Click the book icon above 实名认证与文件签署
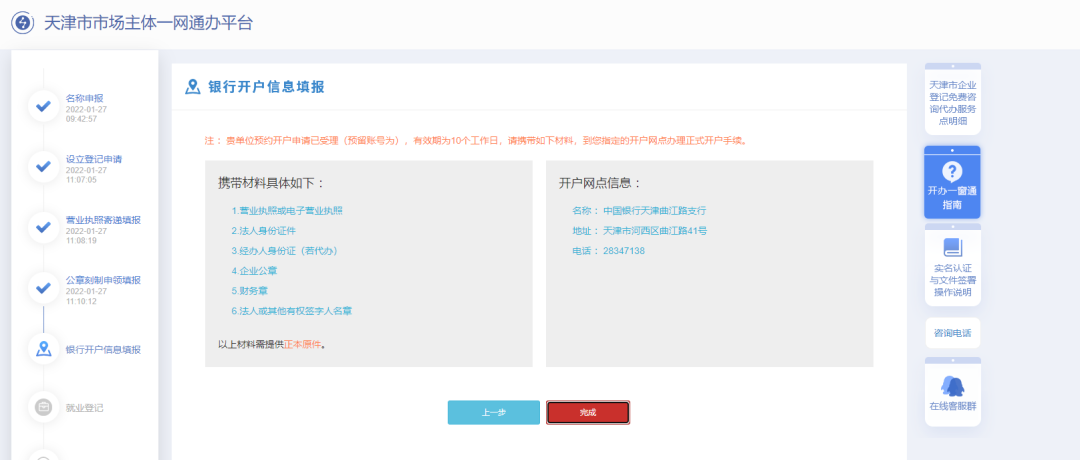This screenshot has width=1080, height=460. [x=952, y=247]
